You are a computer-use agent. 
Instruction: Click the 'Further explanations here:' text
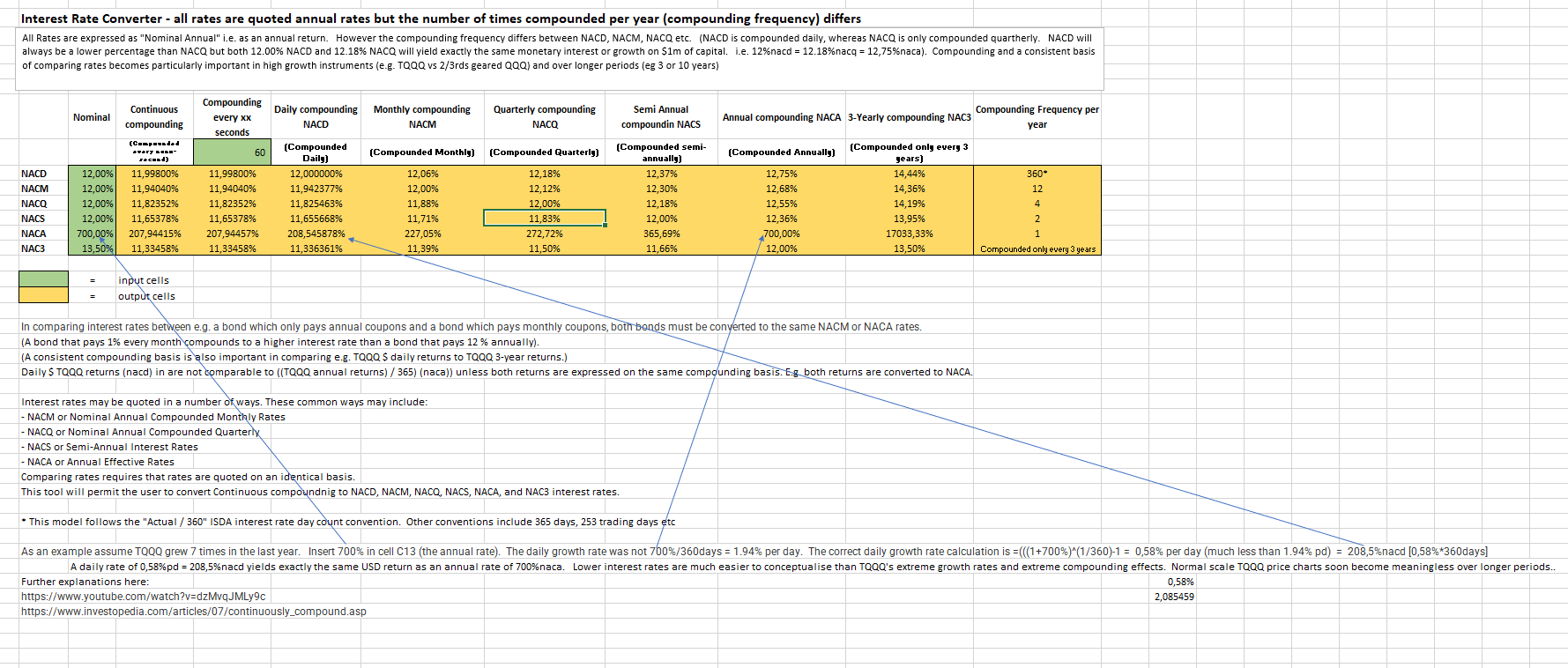(x=85, y=582)
